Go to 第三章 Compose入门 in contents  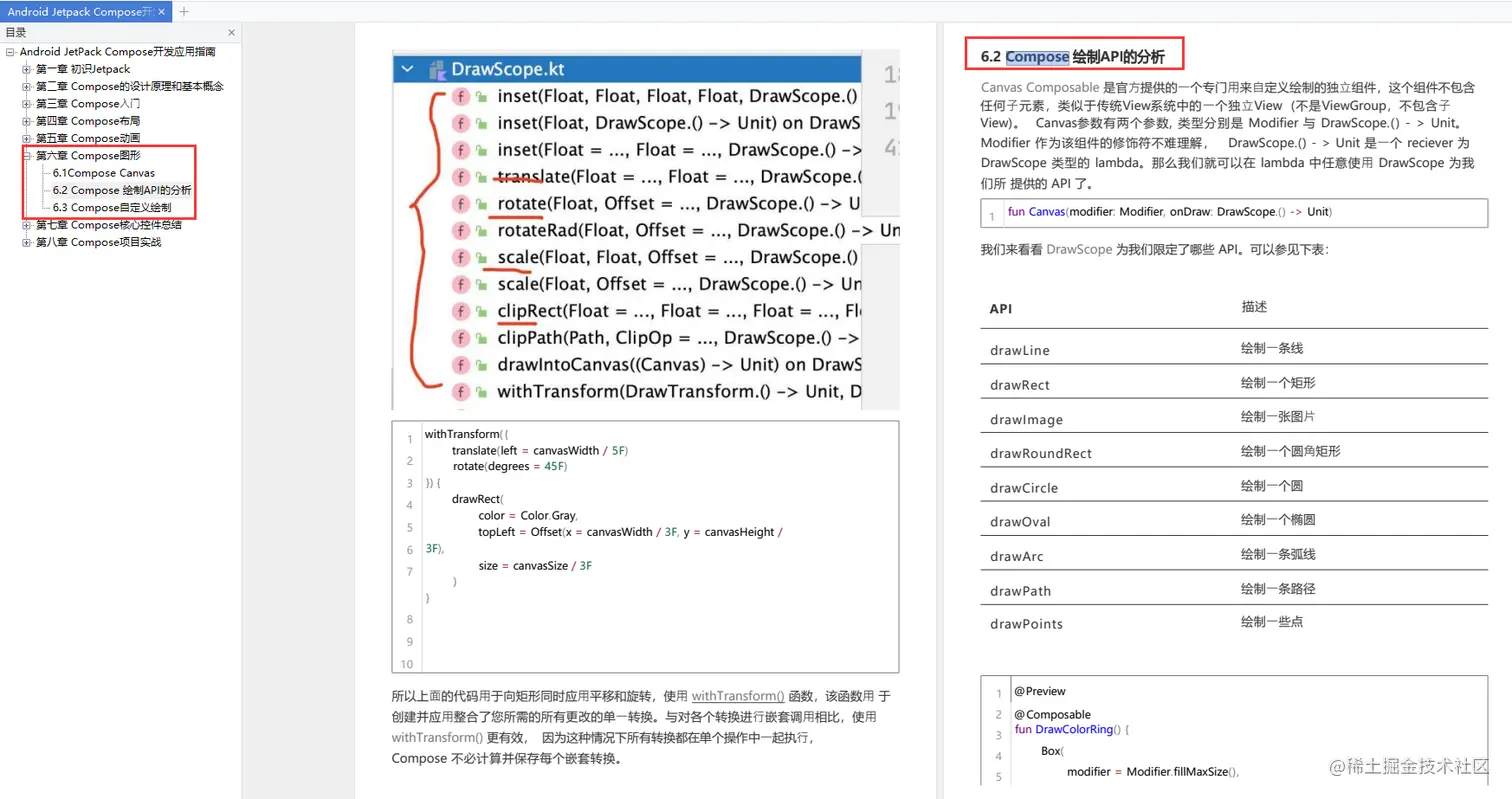(88, 103)
